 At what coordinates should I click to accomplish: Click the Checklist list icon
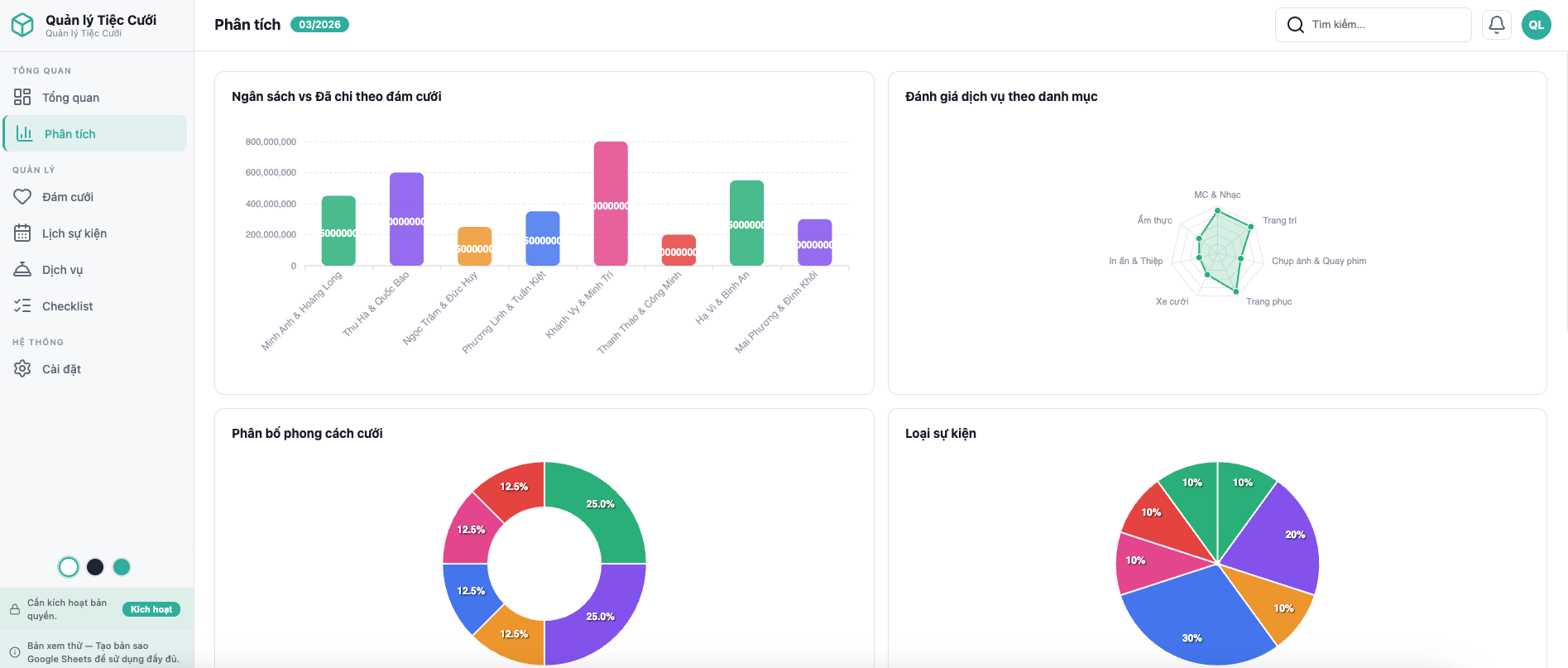click(22, 306)
